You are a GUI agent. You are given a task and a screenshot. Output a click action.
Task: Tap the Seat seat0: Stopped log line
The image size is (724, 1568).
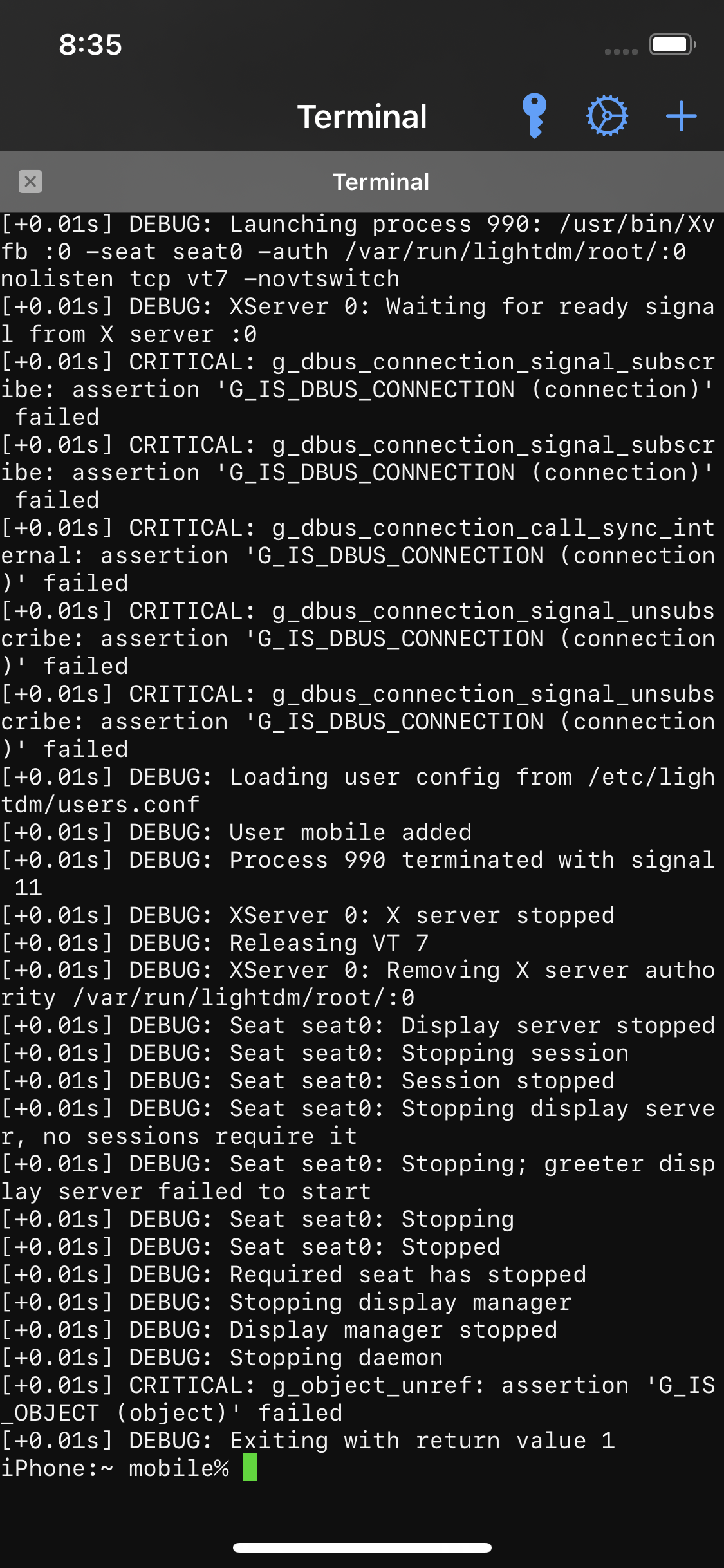[250, 1247]
